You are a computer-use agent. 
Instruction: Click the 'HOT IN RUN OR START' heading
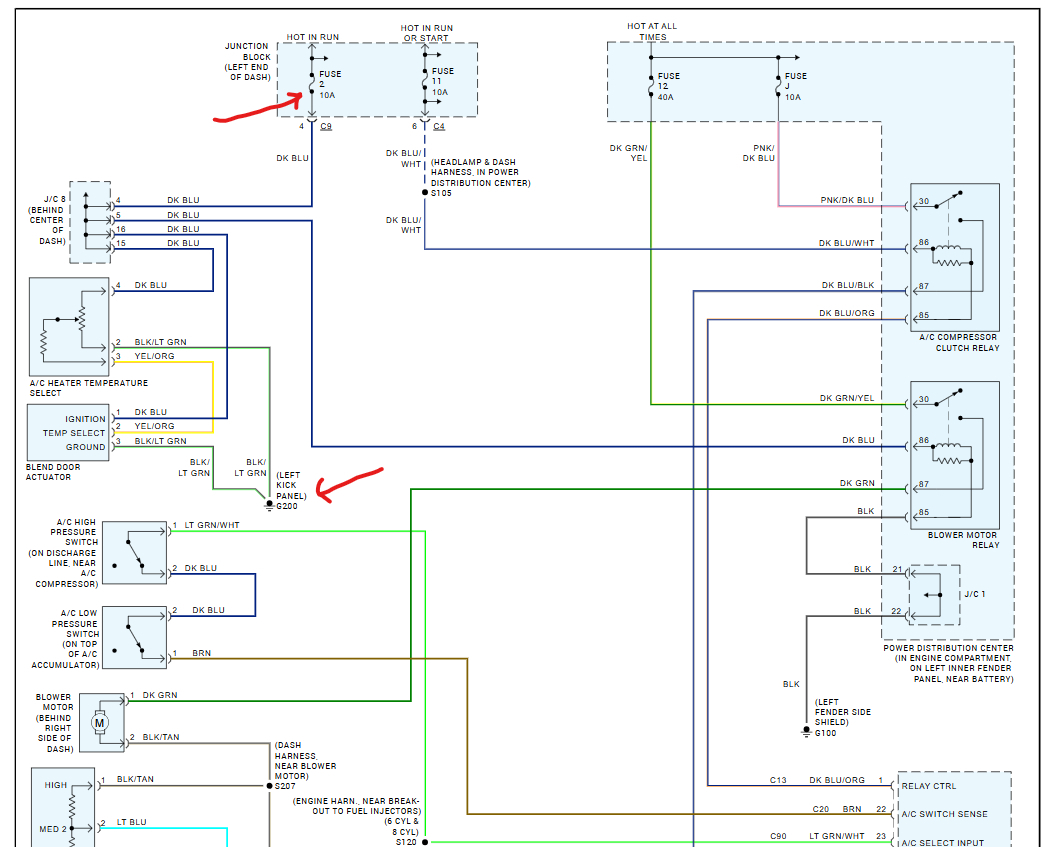pyautogui.click(x=426, y=33)
